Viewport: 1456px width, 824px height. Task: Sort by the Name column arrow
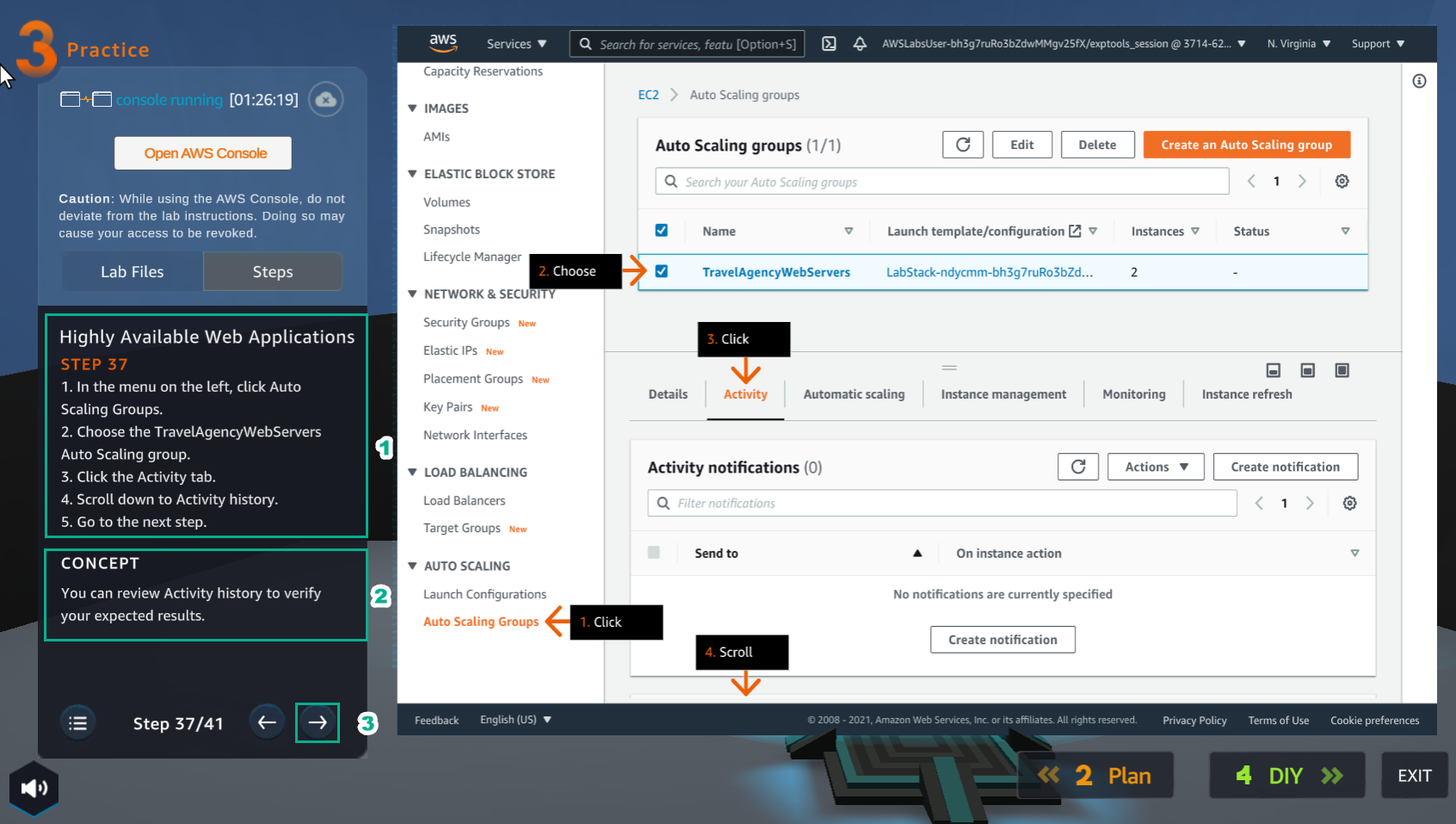(848, 231)
